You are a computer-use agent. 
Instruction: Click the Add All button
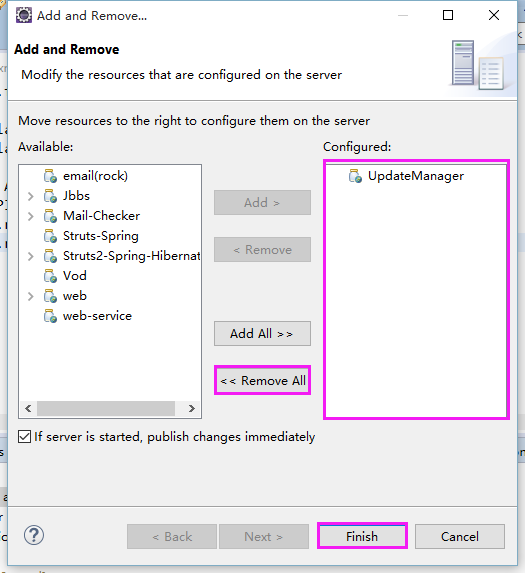tap(262, 334)
